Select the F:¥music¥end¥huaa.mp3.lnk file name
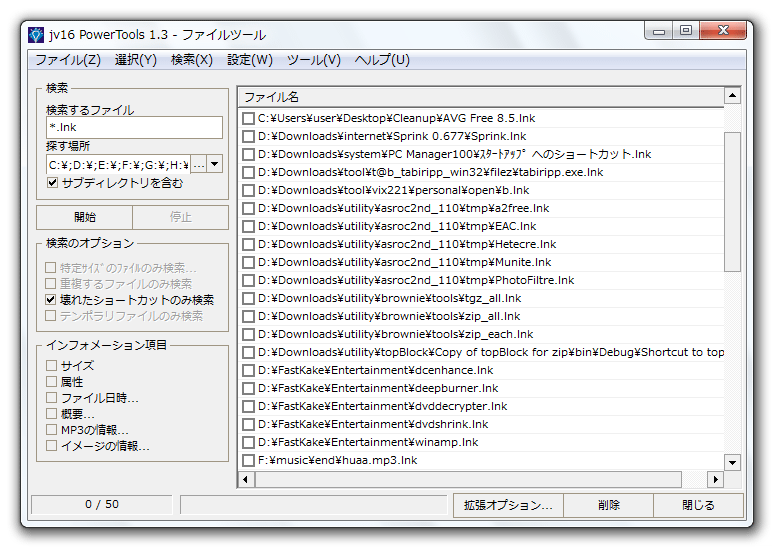Screen dimensions: 778x552 [x=338, y=460]
